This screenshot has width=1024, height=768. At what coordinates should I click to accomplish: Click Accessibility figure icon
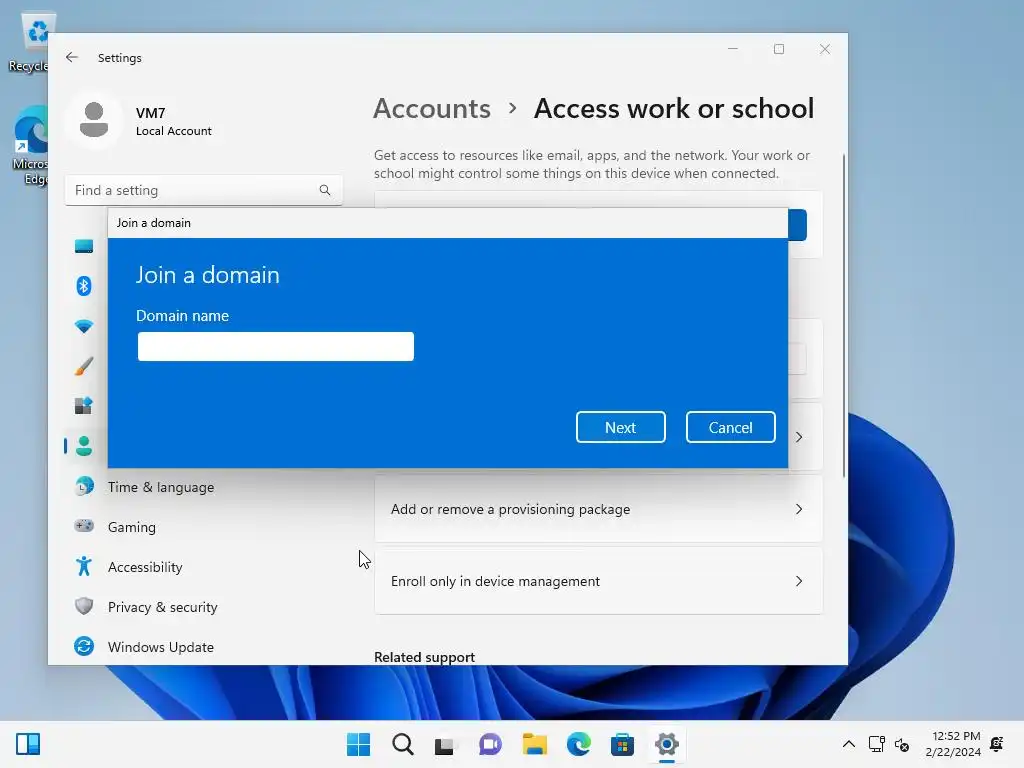(x=84, y=566)
